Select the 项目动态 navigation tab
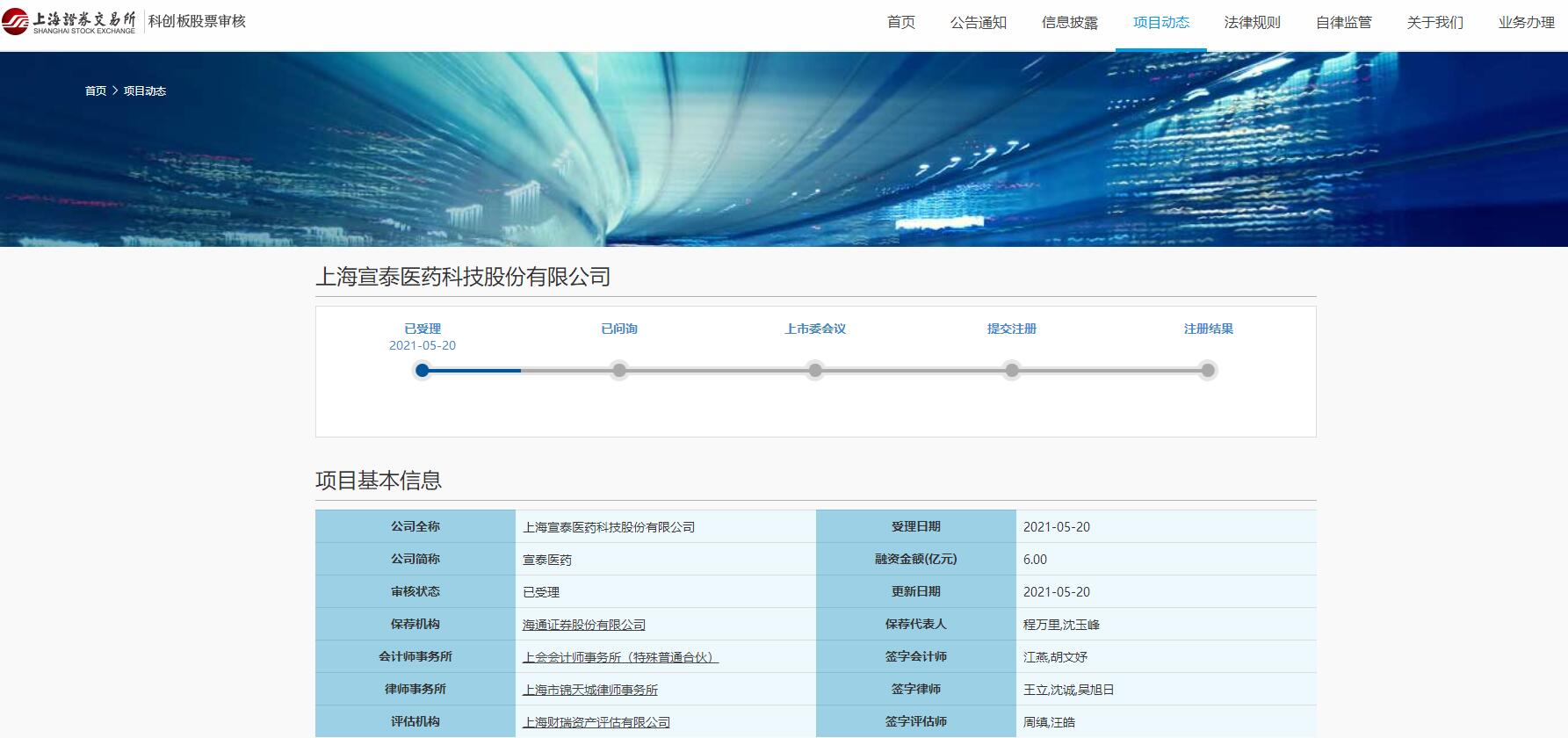This screenshot has width=1568, height=738. [1160, 23]
